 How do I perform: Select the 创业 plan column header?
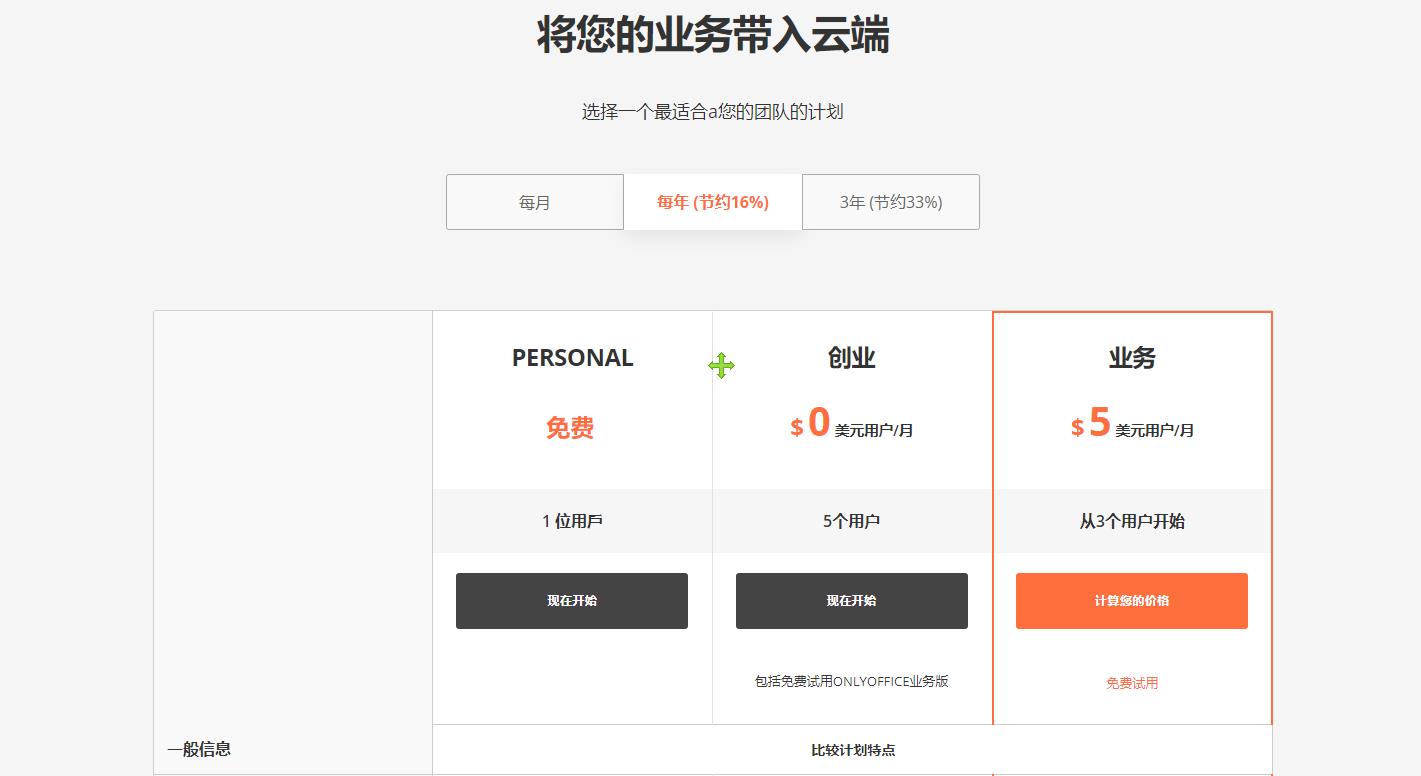pos(851,357)
